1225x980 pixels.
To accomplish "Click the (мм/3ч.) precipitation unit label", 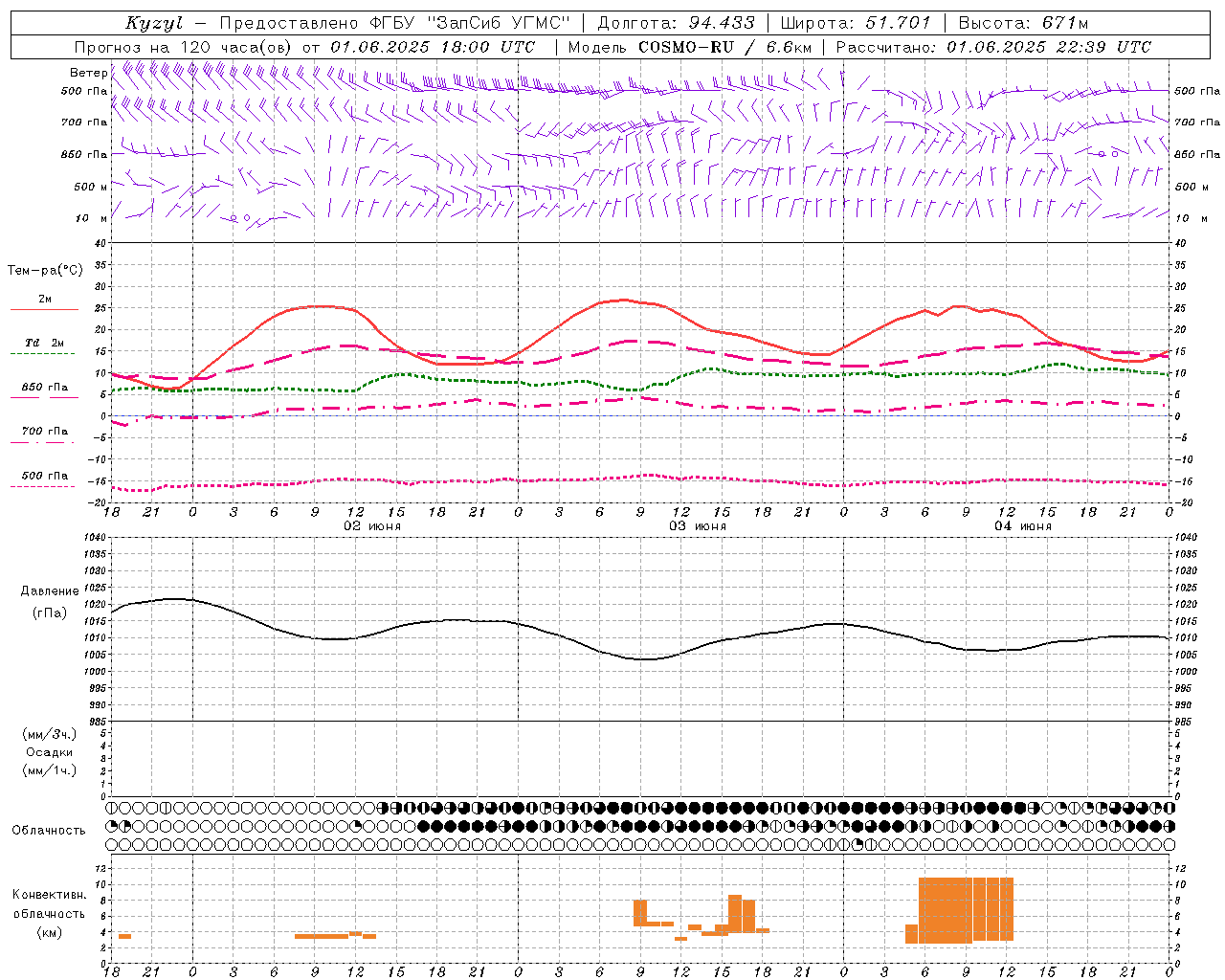I will pyautogui.click(x=50, y=734).
